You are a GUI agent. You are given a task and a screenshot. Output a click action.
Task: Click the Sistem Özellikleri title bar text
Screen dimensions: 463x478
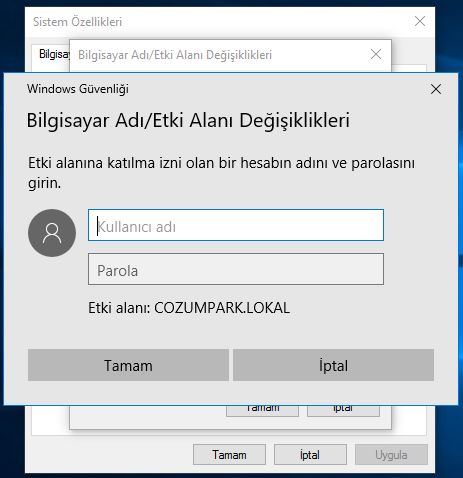78,22
